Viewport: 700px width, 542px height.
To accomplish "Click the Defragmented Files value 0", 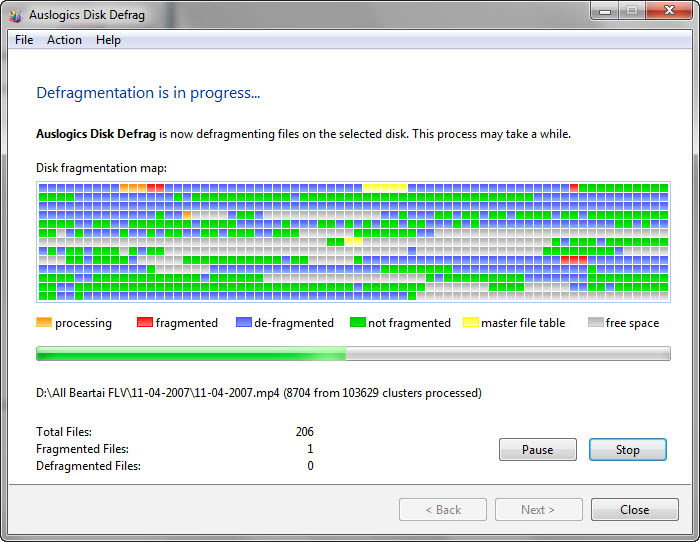I will click(310, 466).
